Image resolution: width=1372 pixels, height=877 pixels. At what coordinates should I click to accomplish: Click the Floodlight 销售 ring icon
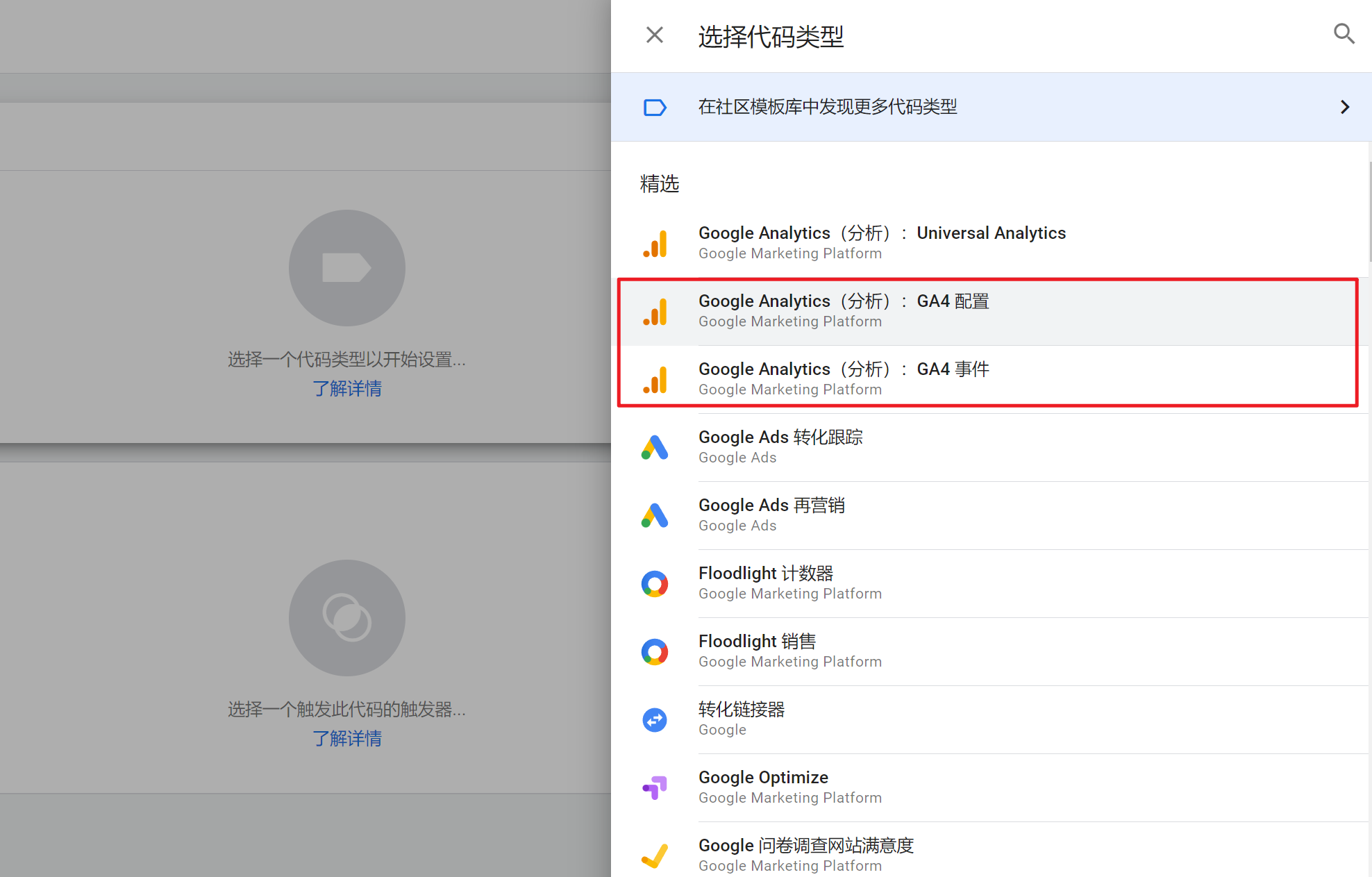pos(655,651)
